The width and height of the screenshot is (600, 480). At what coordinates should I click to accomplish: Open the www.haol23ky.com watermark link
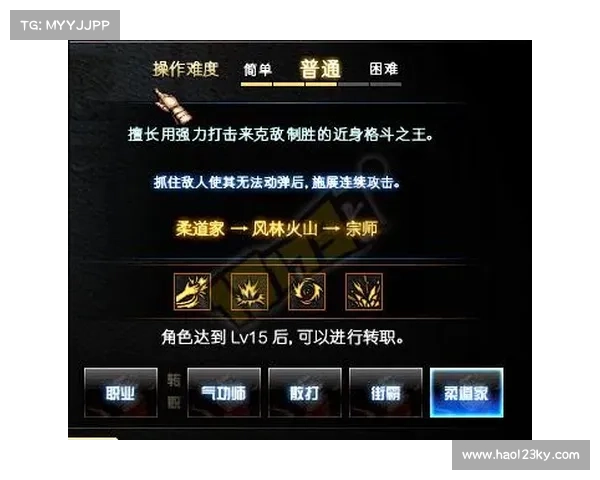(521, 455)
